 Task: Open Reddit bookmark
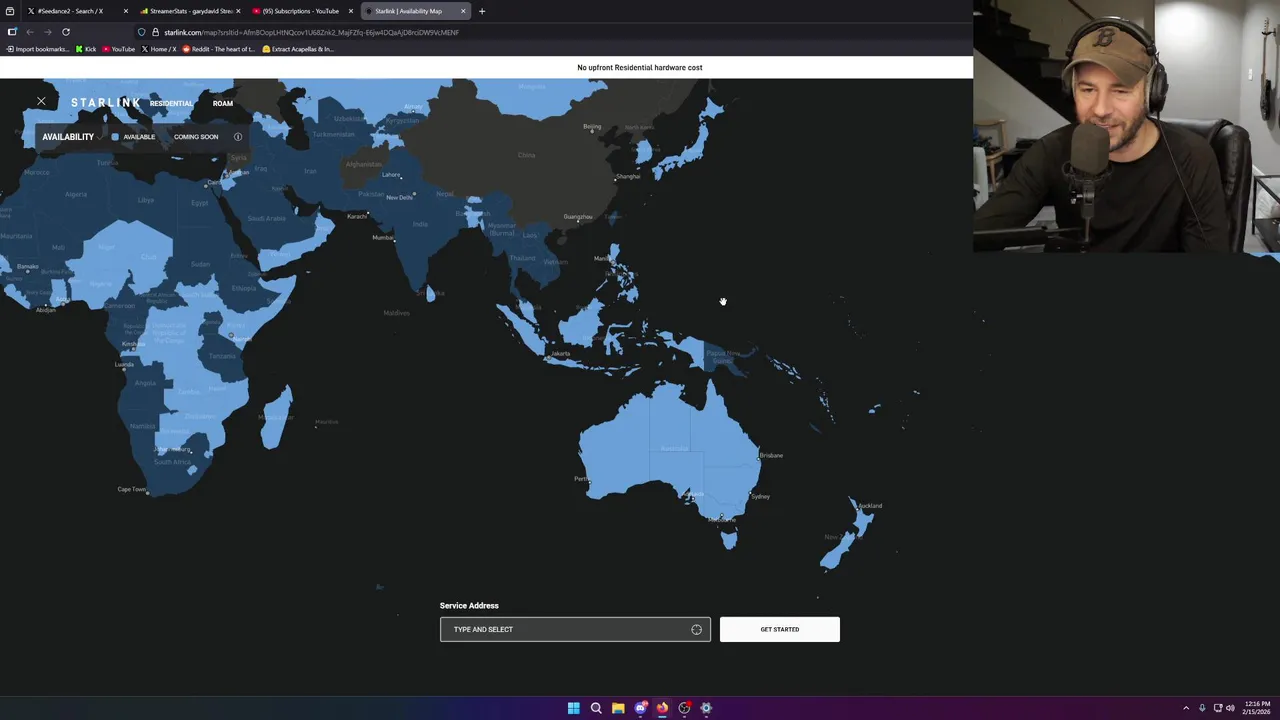(x=219, y=49)
